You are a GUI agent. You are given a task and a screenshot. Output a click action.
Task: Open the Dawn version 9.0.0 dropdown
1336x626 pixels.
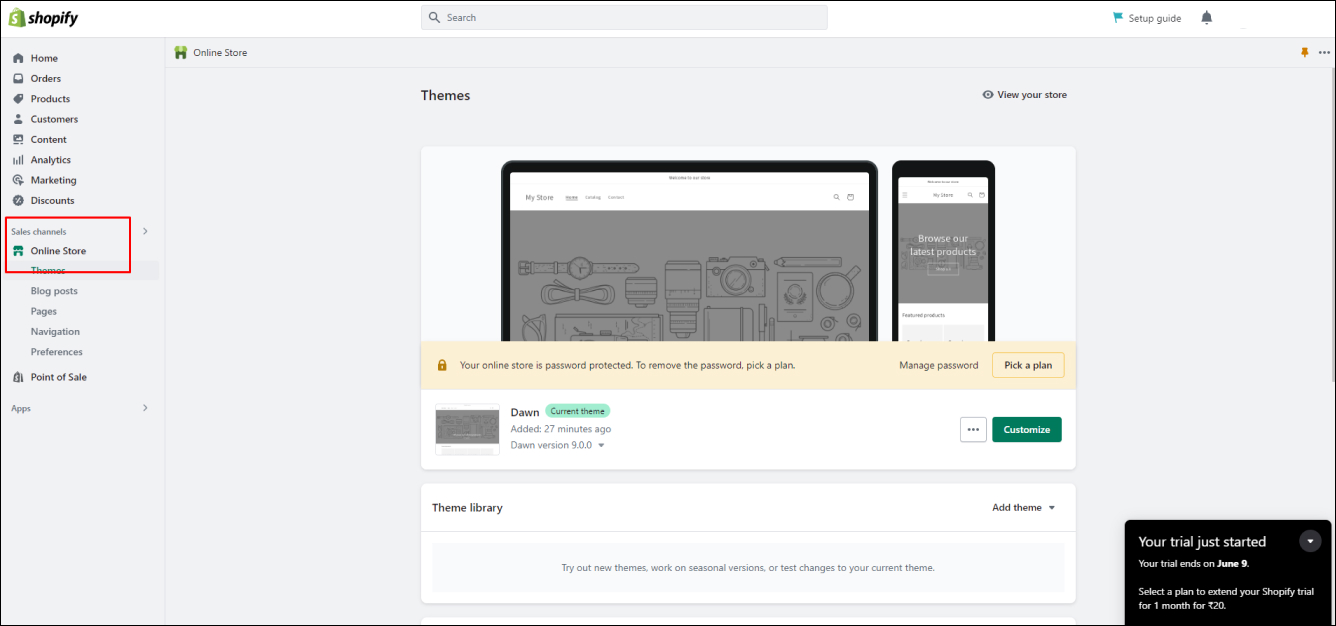(558, 445)
